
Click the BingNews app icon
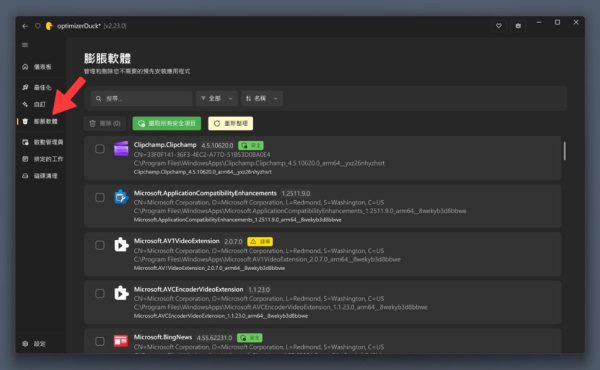point(121,341)
